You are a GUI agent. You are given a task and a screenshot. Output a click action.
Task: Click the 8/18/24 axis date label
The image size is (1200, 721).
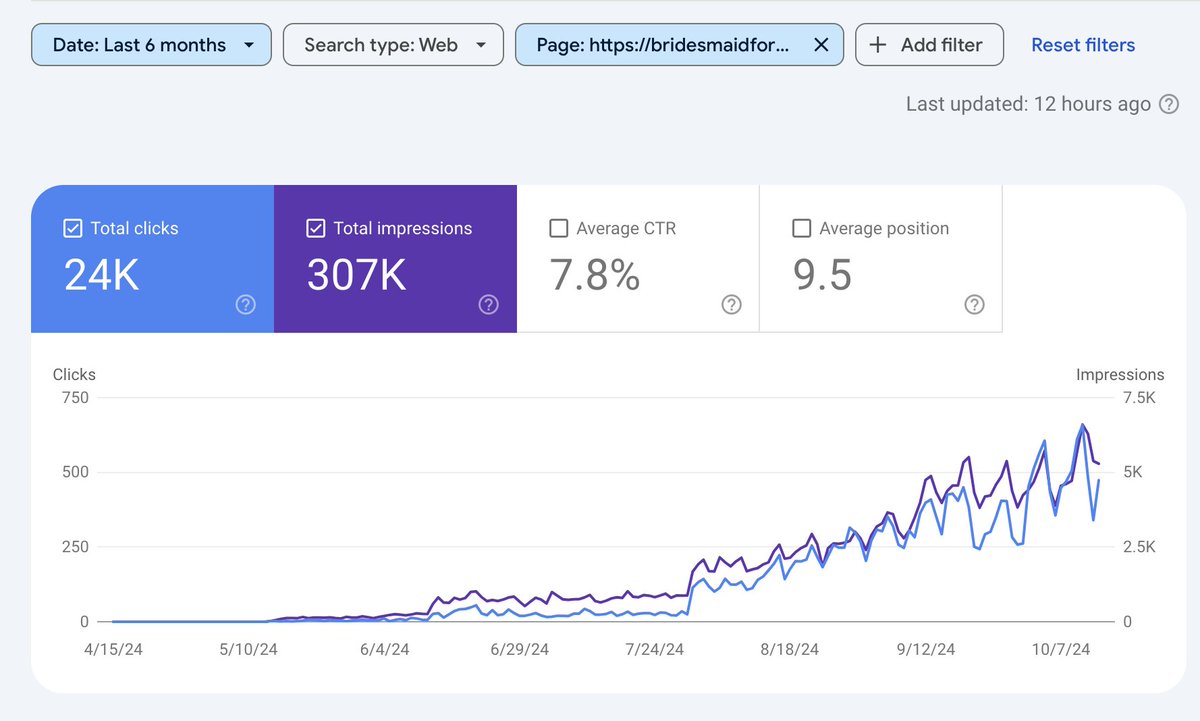[x=790, y=649]
